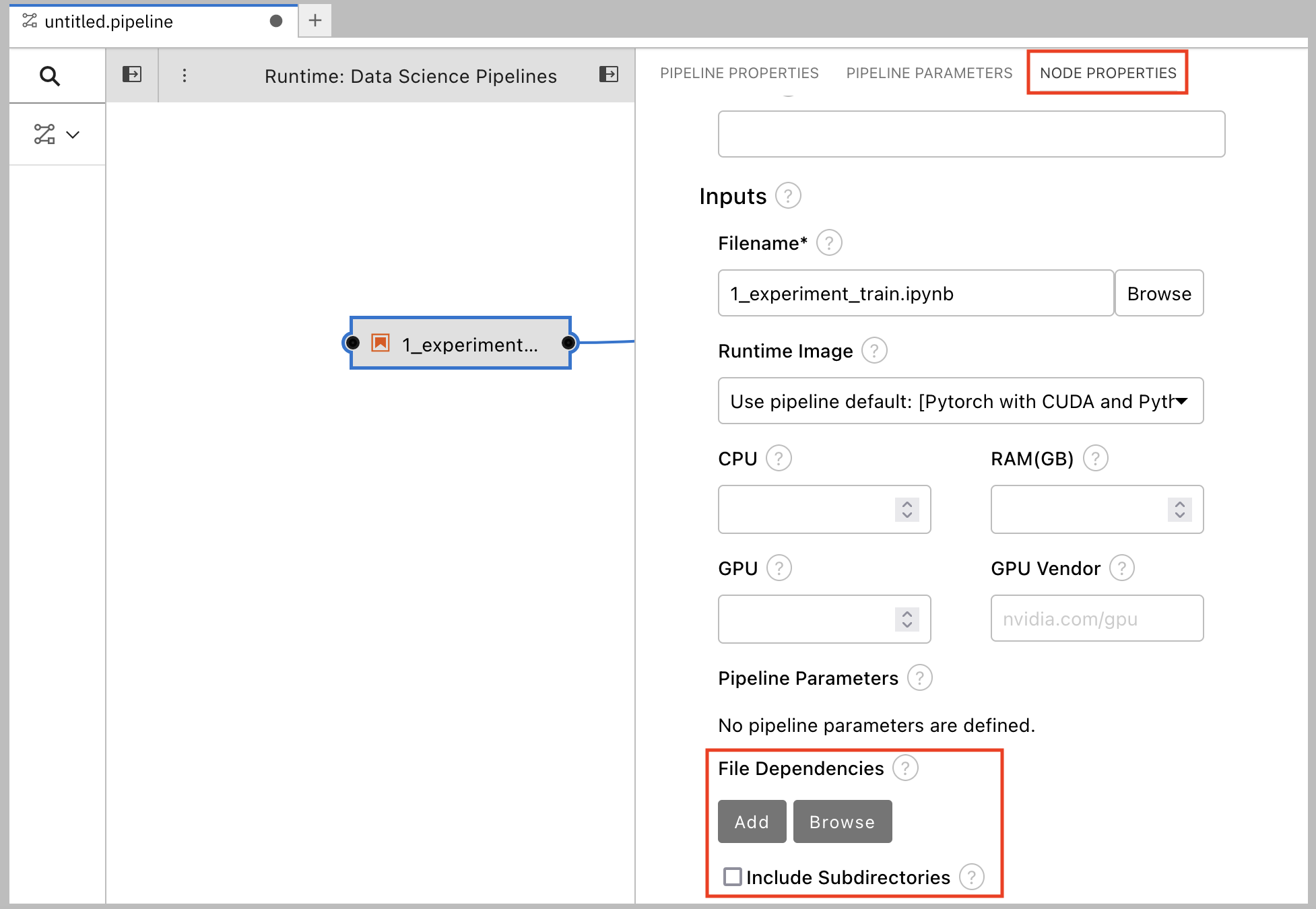Adjust the CPU stepper arrows
1316x909 pixels.
907,510
